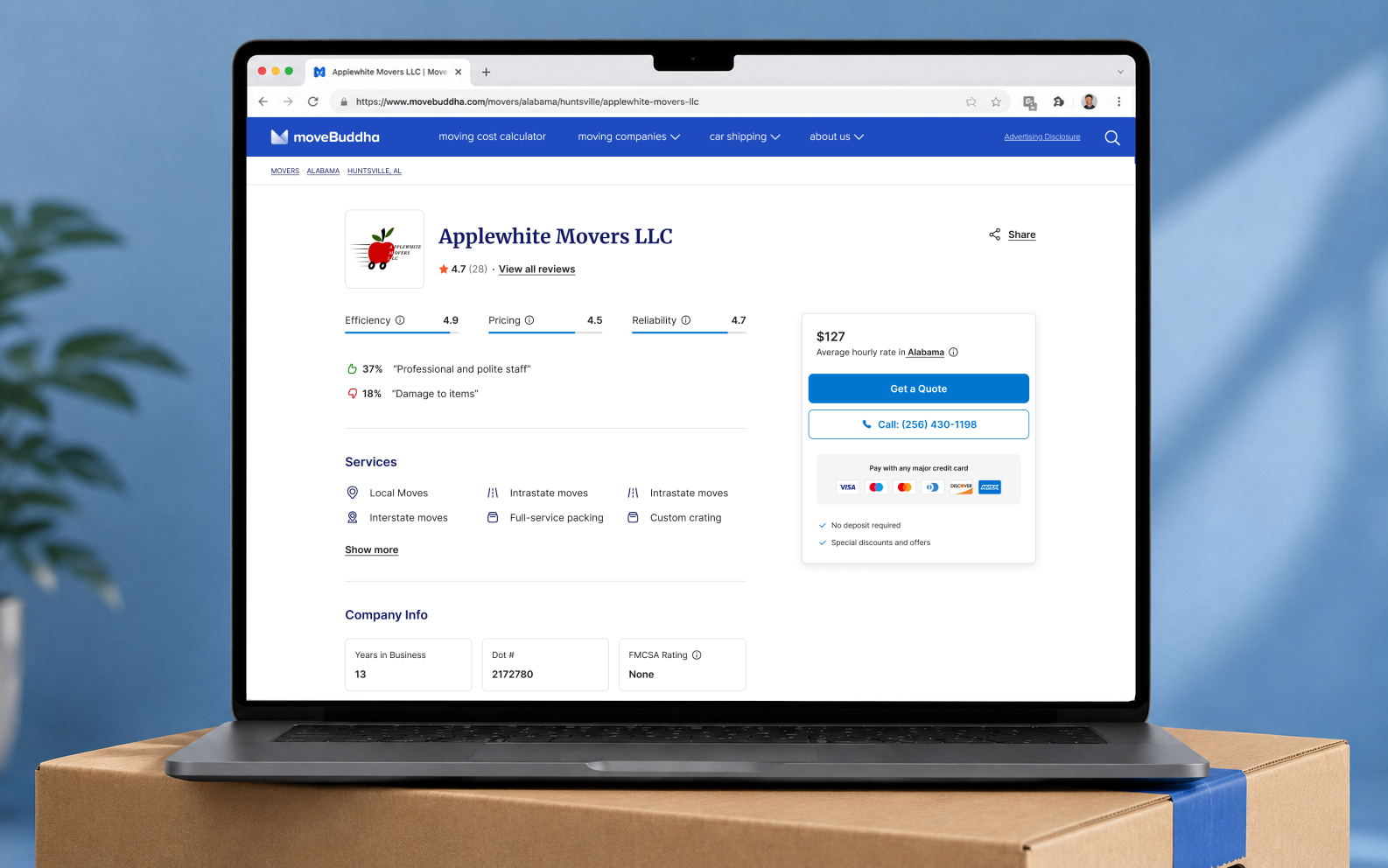Click the Alabama hourly rate info icon

(x=954, y=353)
